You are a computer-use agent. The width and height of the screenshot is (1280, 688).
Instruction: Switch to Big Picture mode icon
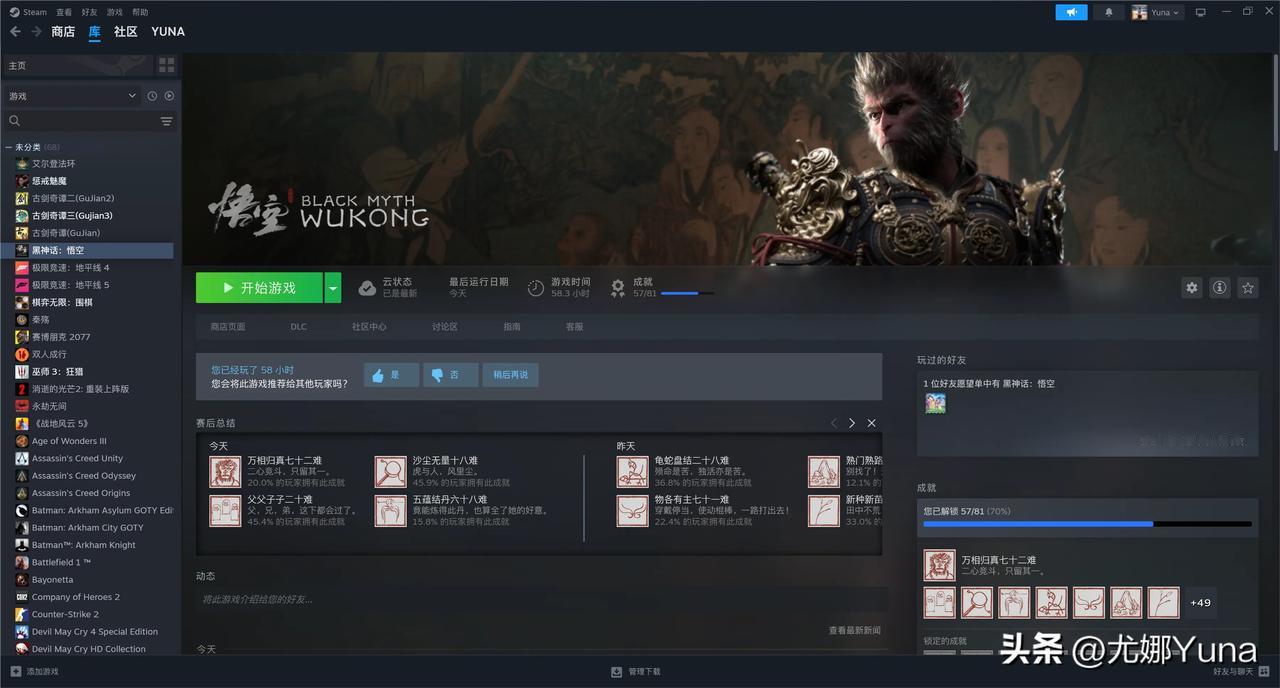tap(1201, 12)
